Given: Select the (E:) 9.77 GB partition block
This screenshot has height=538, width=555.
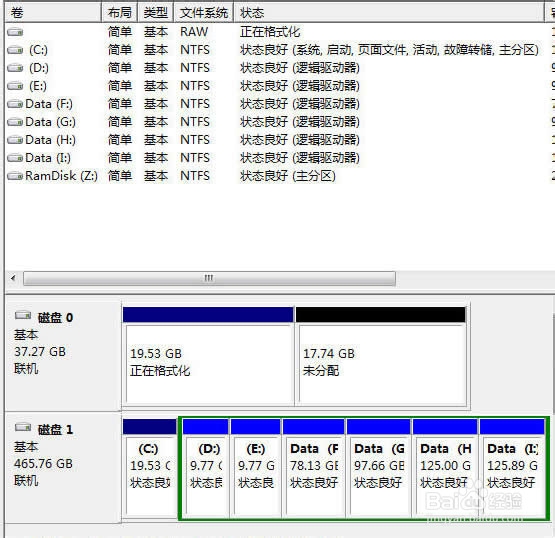Looking at the screenshot, I should point(256,468).
